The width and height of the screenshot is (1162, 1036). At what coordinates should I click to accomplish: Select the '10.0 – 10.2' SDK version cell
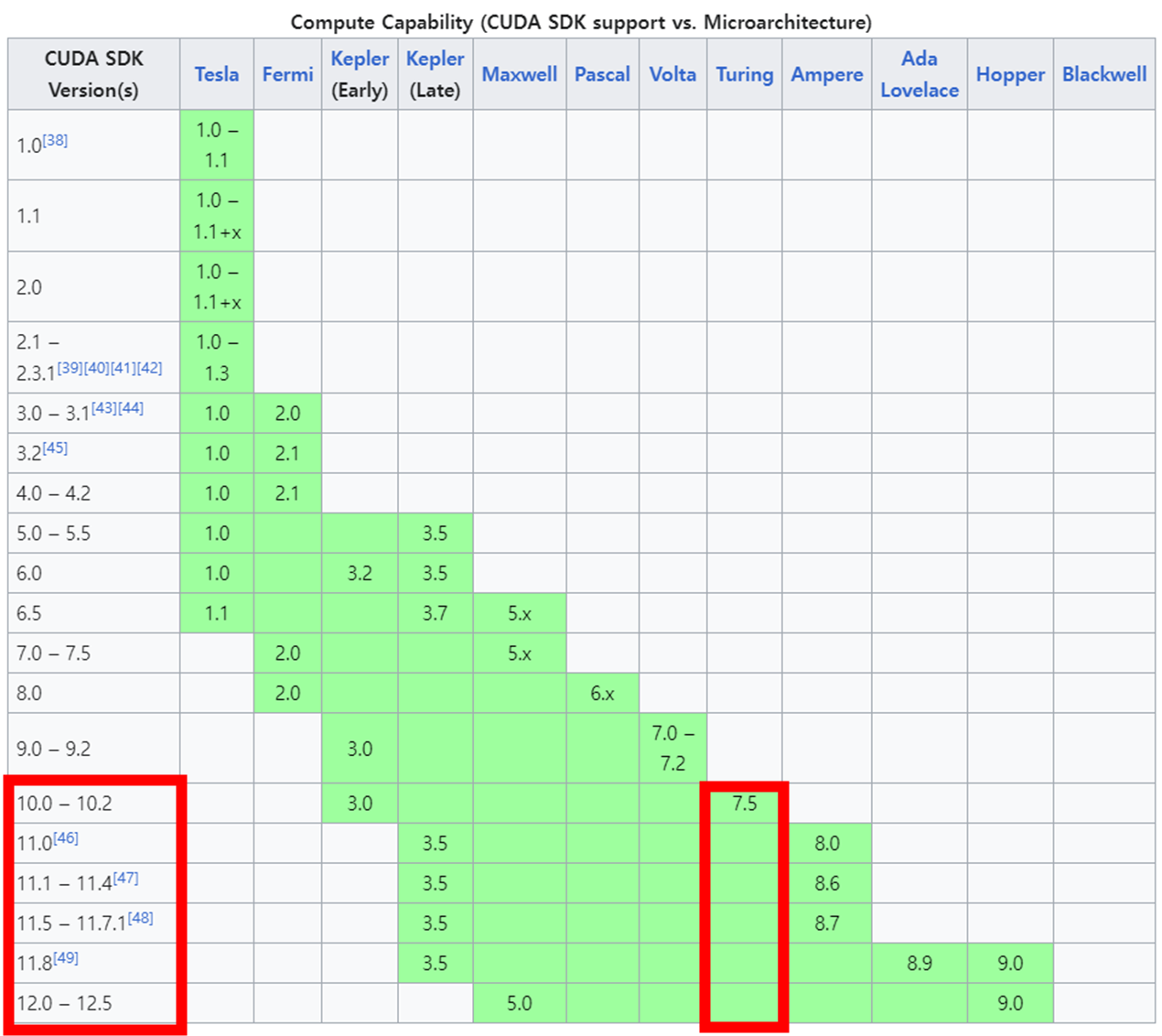93,803
